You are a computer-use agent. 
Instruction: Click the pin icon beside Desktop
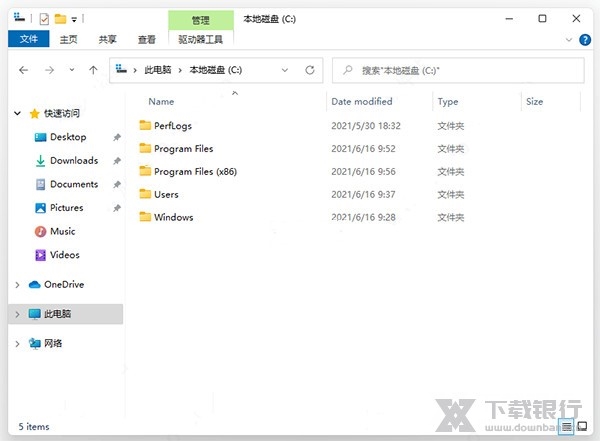coord(117,137)
